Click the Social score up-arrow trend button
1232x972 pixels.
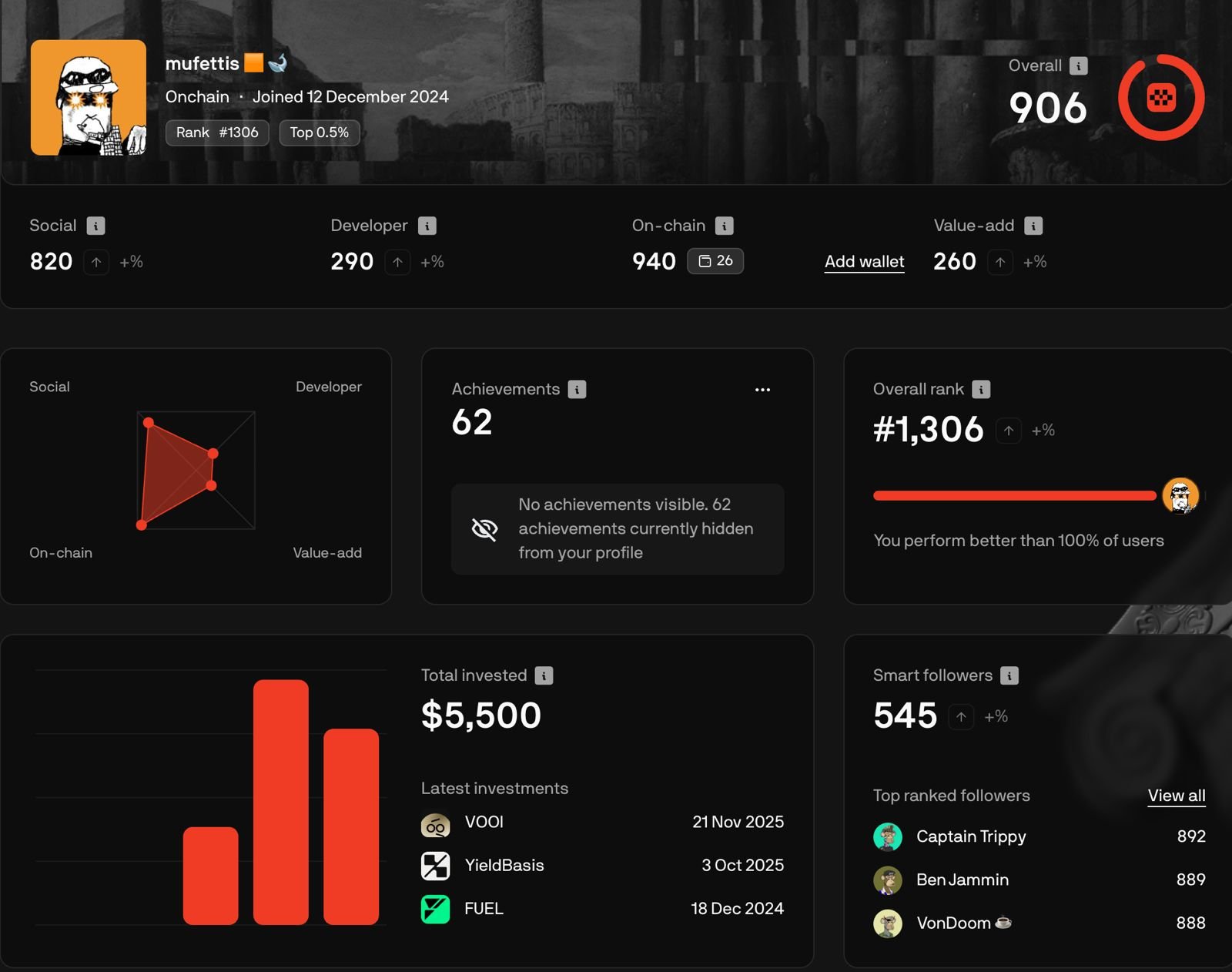[96, 262]
